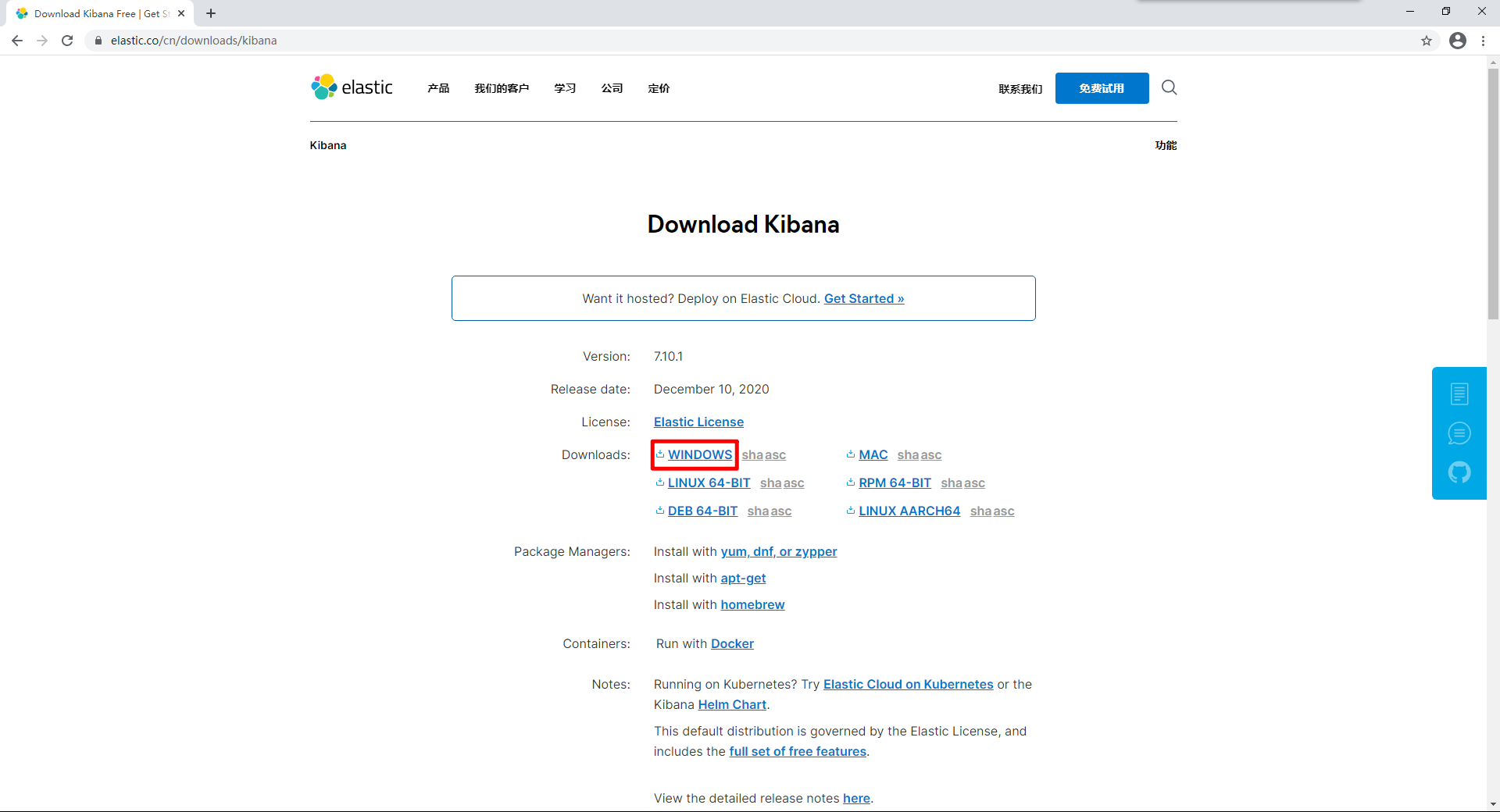Click the chat bubble icon in side panel
The image size is (1500, 812).
pos(1459,433)
